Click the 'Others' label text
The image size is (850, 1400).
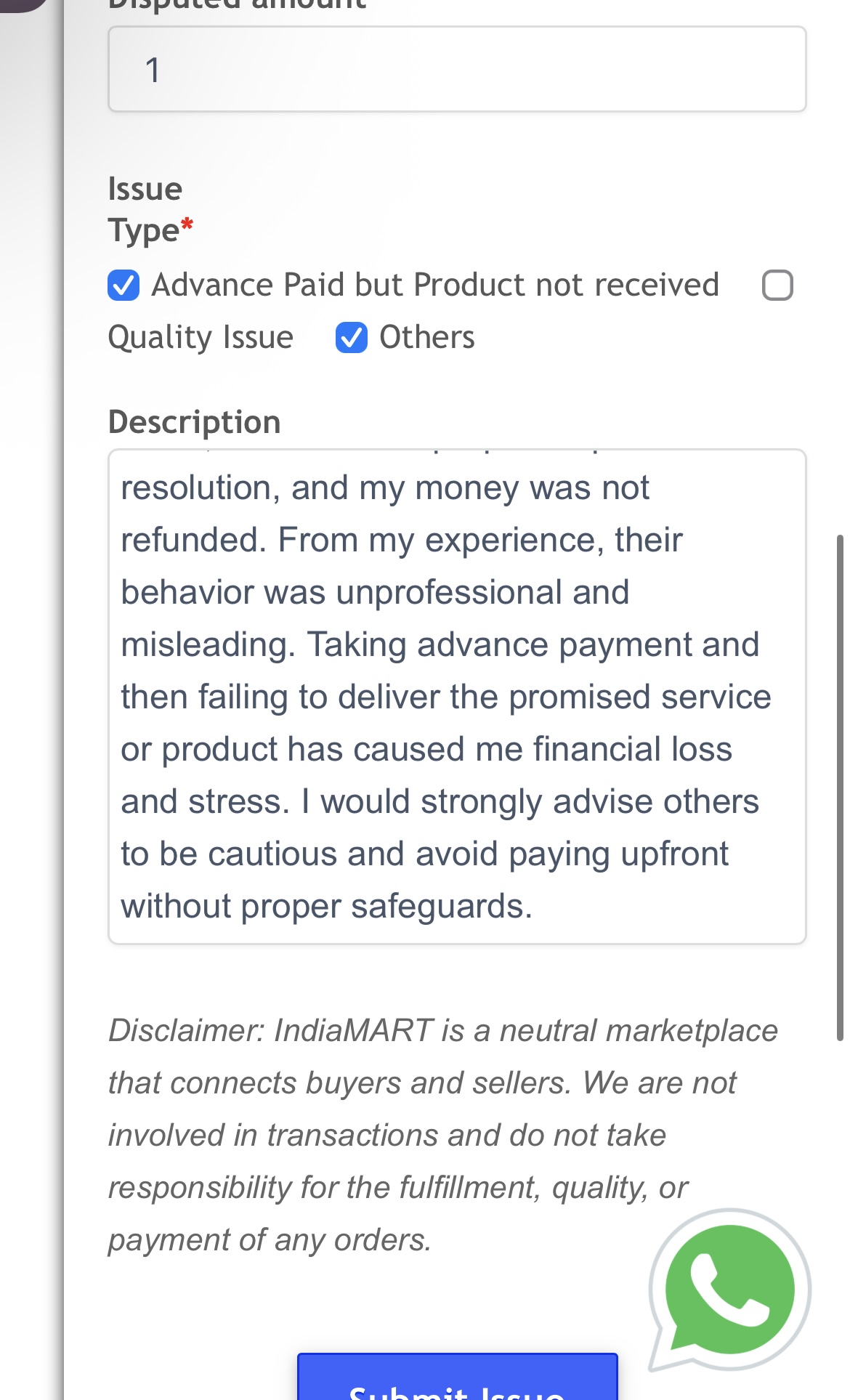(427, 337)
